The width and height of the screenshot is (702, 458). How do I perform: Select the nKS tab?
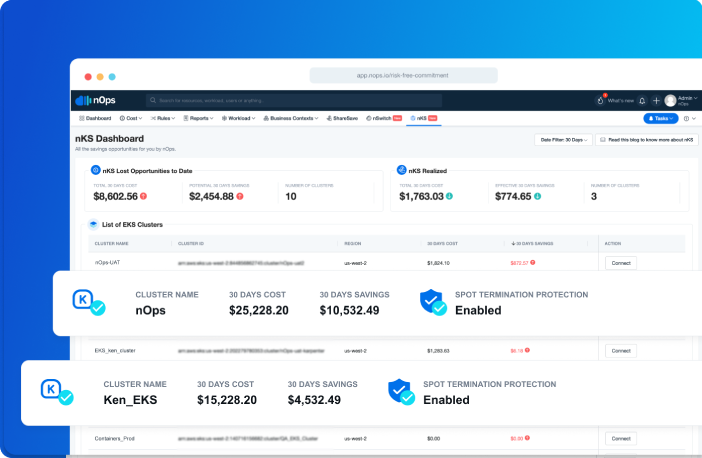424,118
